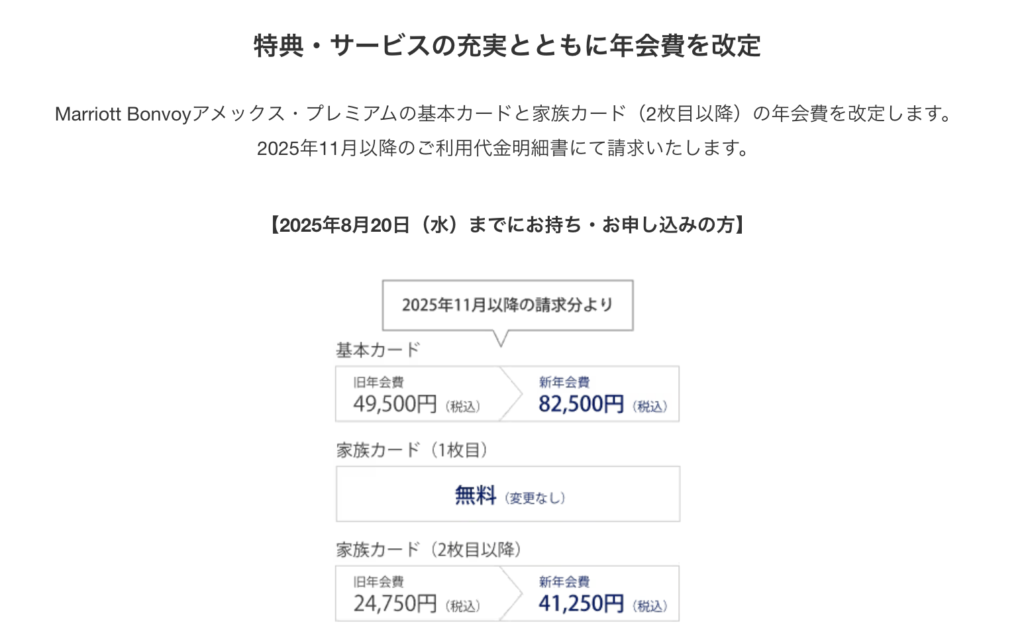The width and height of the screenshot is (1024, 637).
Task: Click the arrow between 24,750円 and 41,250円
Action: pos(510,593)
